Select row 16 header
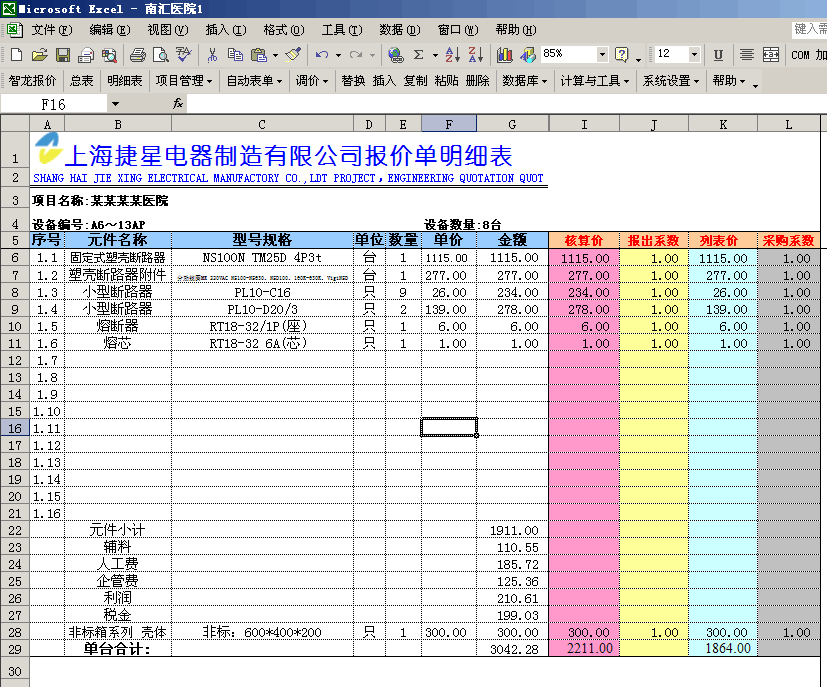Viewport: 827px width, 687px height. point(15,428)
